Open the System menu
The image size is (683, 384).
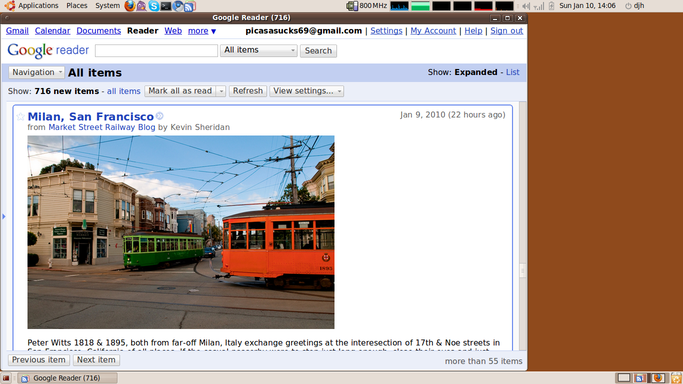(107, 6)
